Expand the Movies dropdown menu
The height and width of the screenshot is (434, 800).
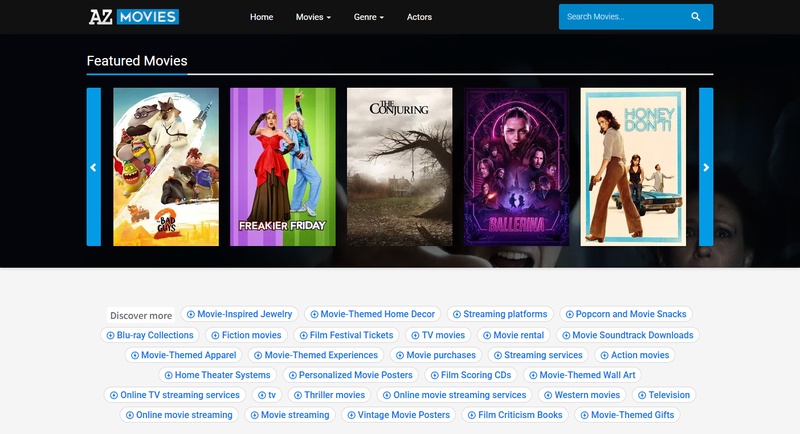[x=313, y=17]
